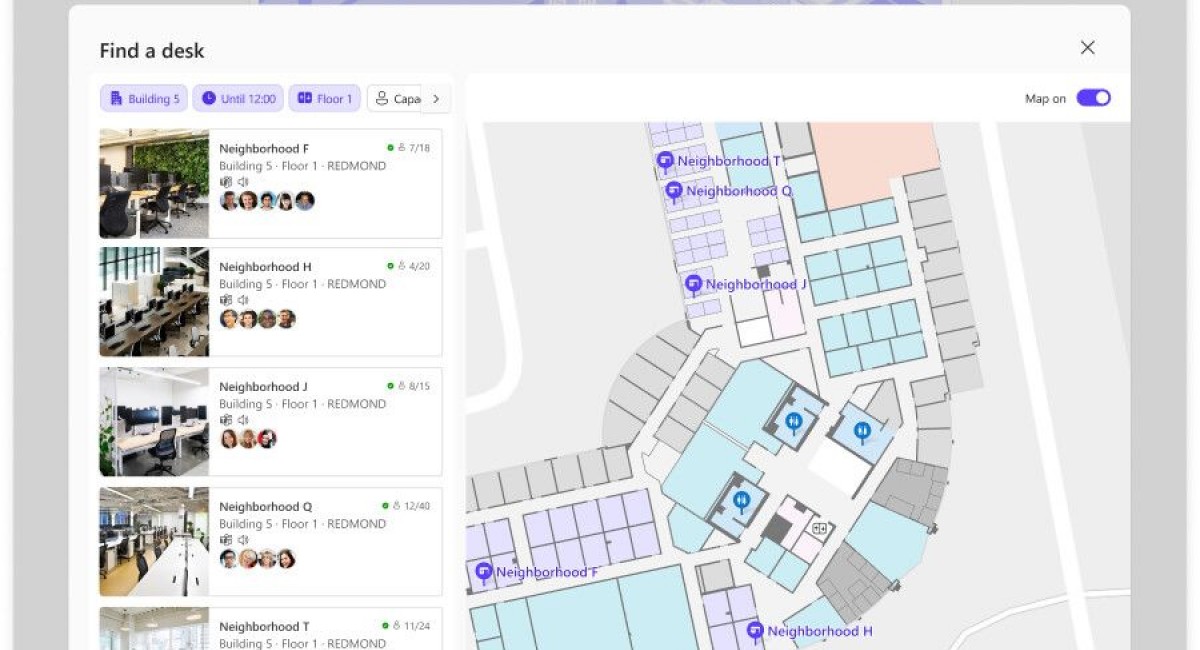The height and width of the screenshot is (650, 1200).
Task: Open the Building 5 filter chip
Action: pyautogui.click(x=143, y=98)
